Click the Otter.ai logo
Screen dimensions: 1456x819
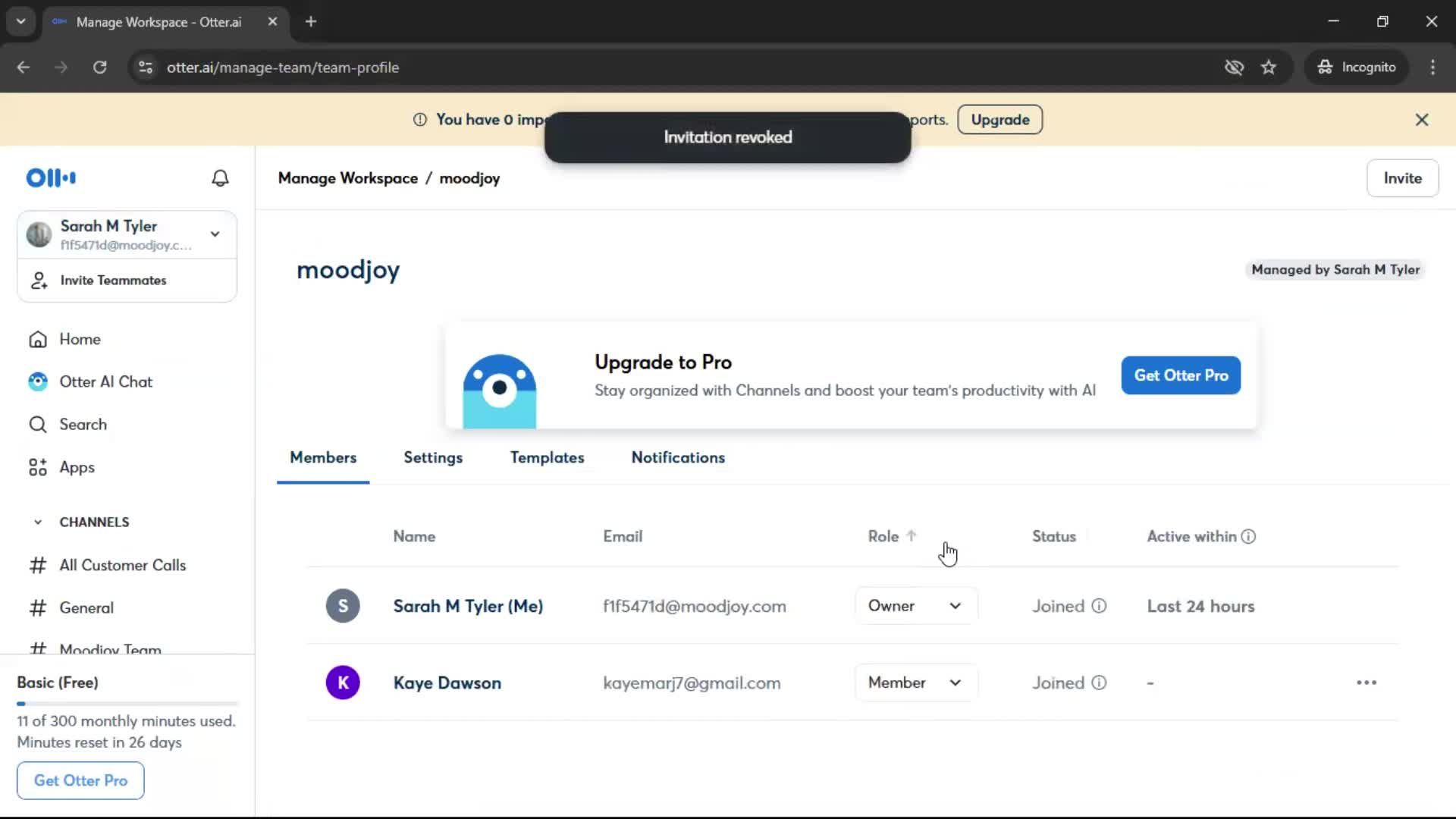[51, 178]
